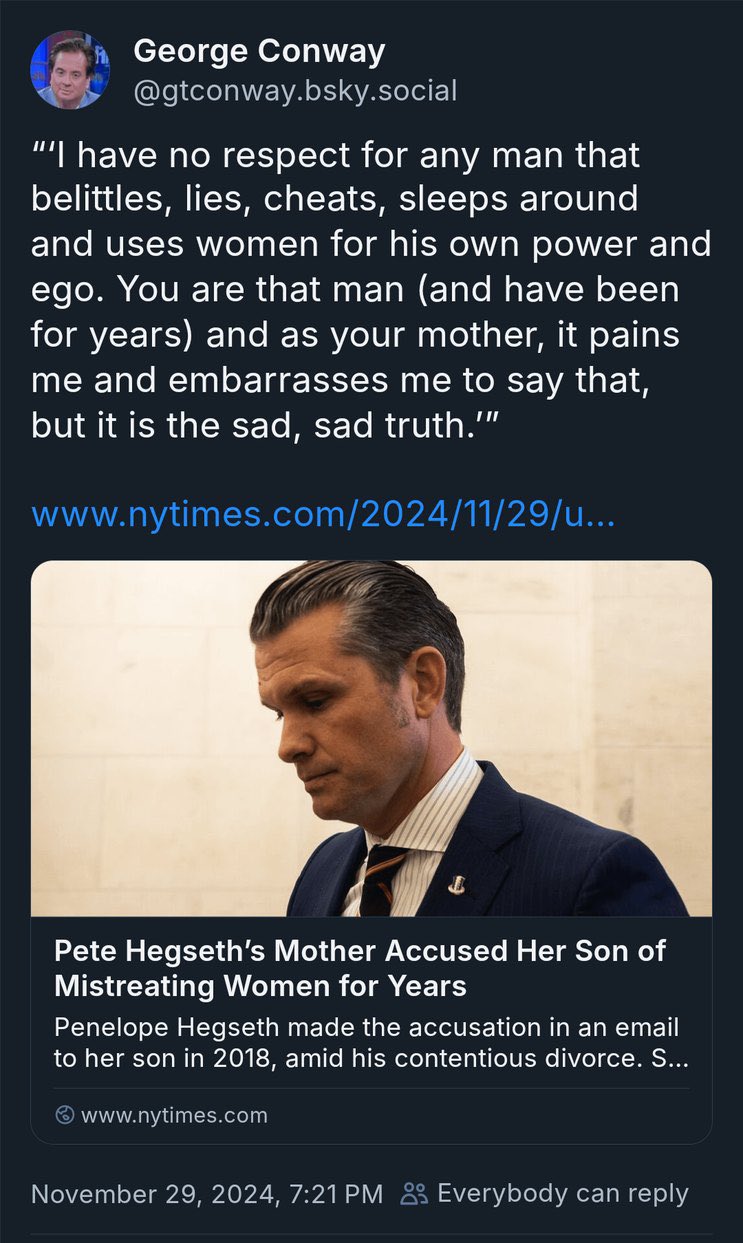This screenshot has width=743, height=1243.
Task: Click the Everybody can reply label
Action: tap(563, 1193)
